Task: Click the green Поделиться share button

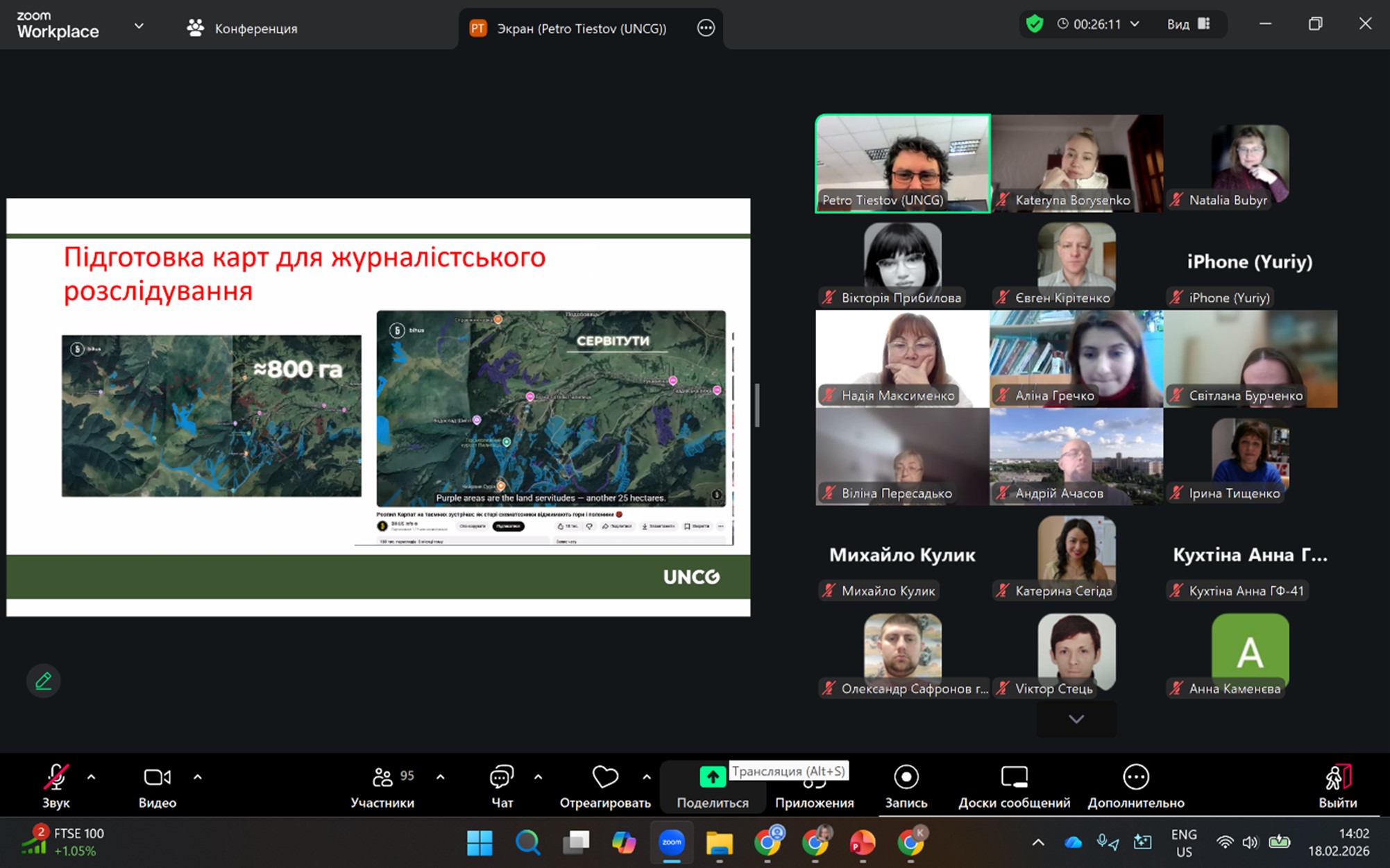Action: (712, 778)
